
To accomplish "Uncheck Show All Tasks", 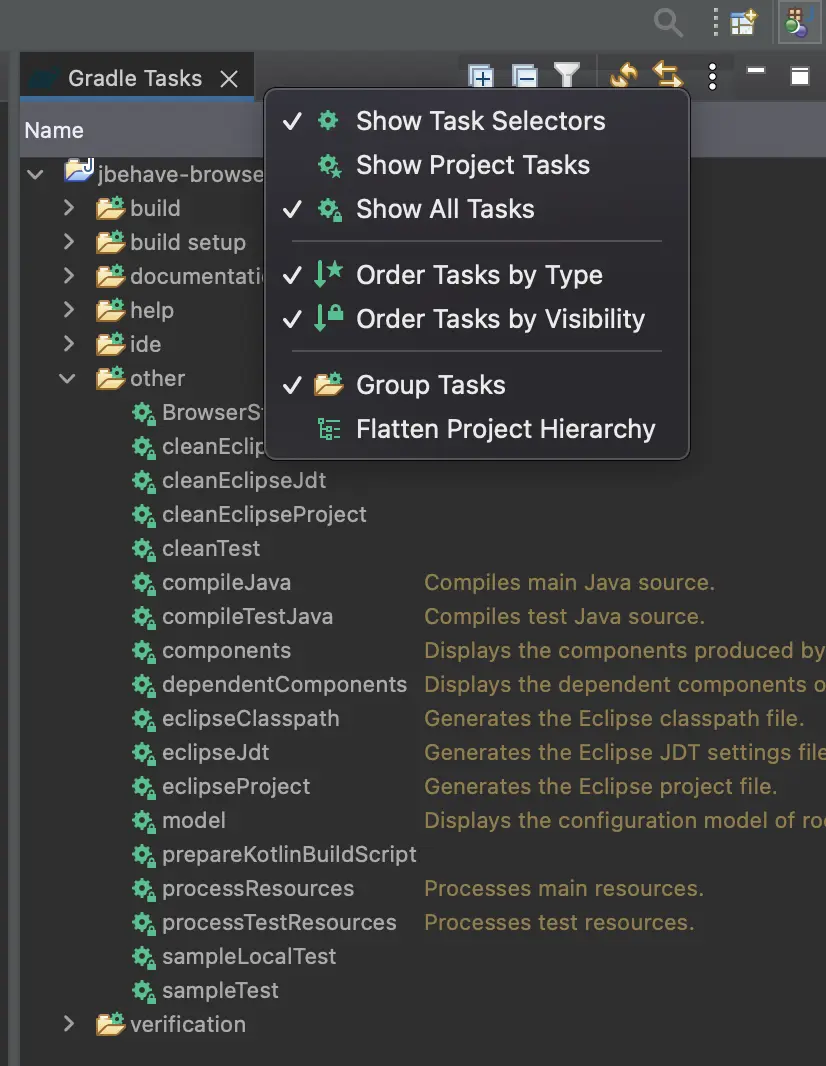I will point(445,209).
